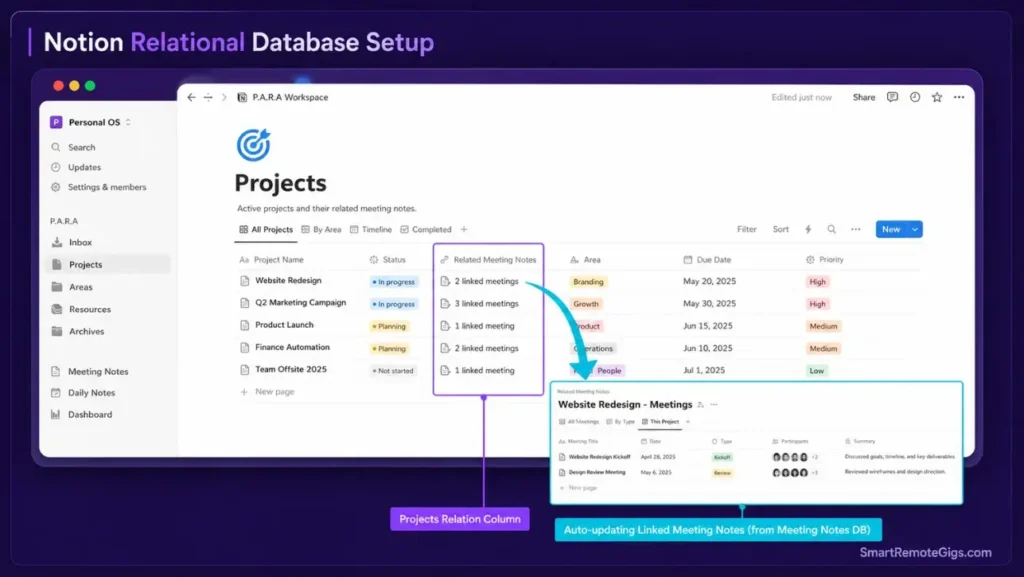
Task: Star the page as favorite
Action: click(x=937, y=97)
